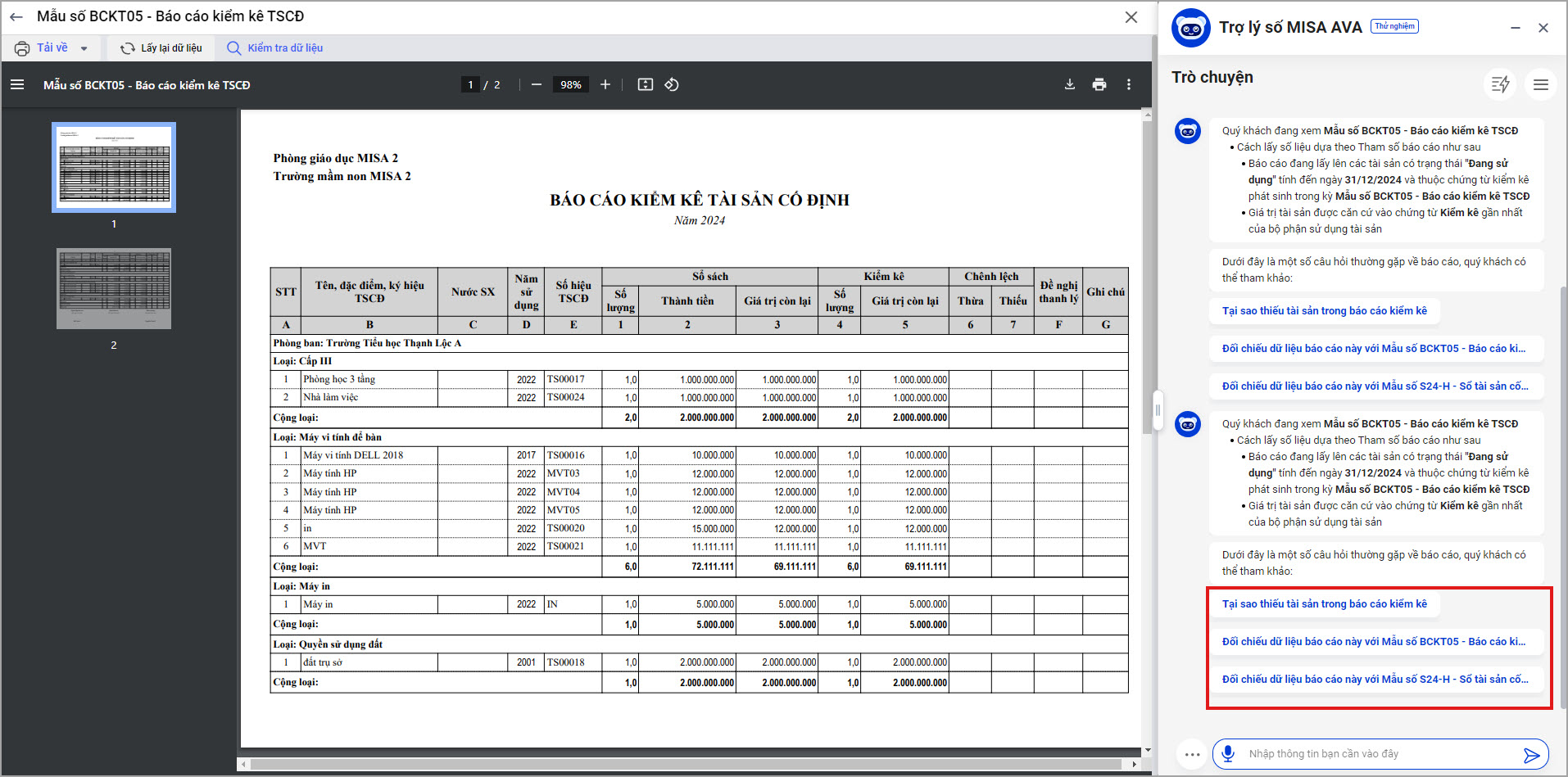
Task: Open the Trò chuyện menu icon
Action: [1541, 84]
